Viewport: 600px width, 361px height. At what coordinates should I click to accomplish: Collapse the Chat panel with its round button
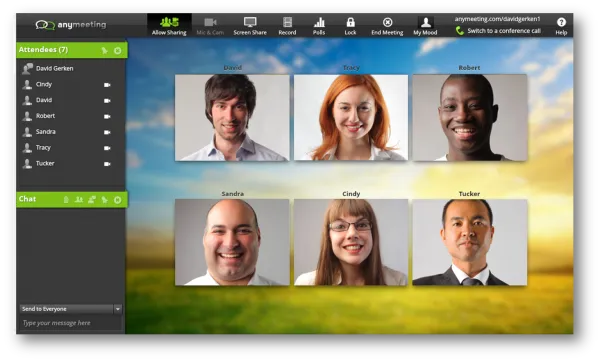coord(117,200)
